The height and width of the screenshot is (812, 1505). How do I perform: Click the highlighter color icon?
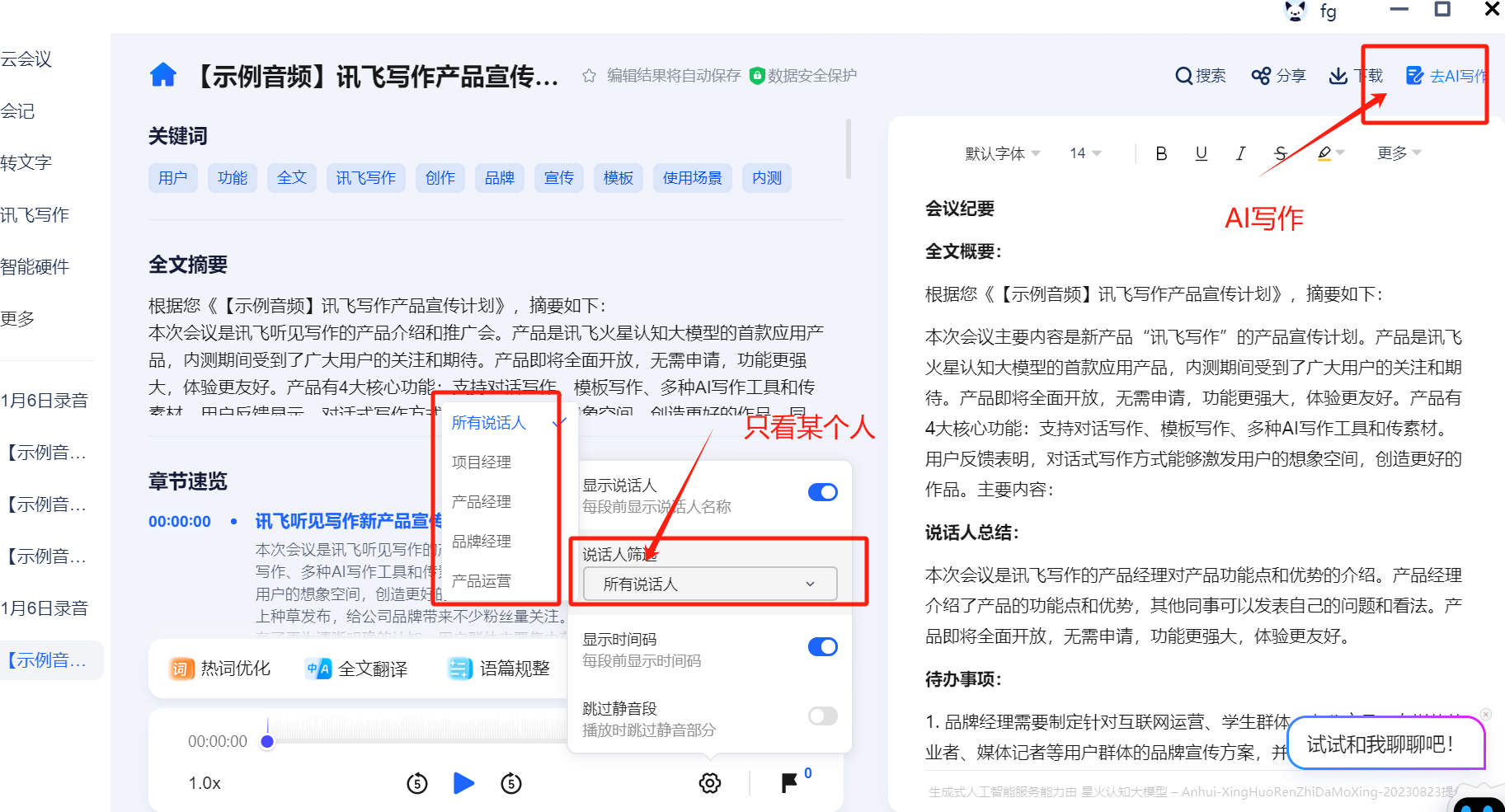tap(1324, 153)
